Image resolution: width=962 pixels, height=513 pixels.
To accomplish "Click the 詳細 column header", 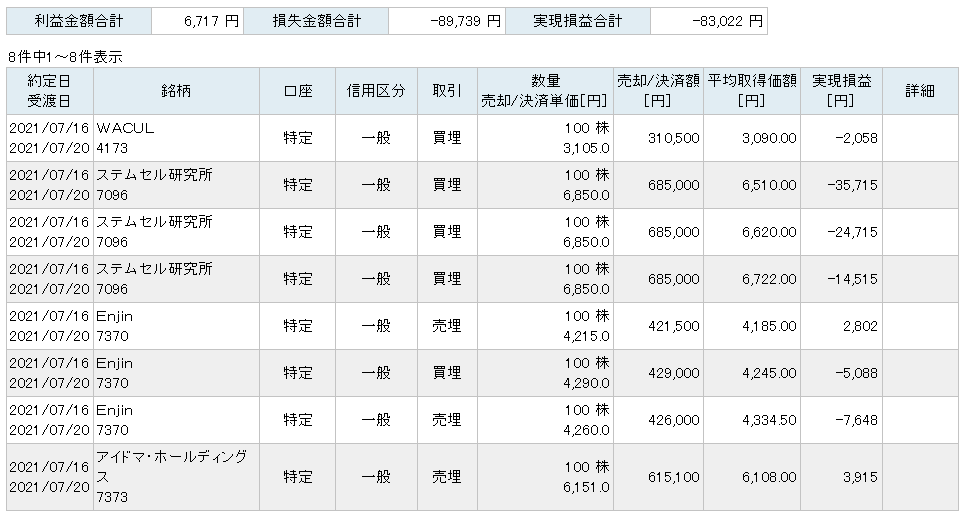I will point(920,91).
